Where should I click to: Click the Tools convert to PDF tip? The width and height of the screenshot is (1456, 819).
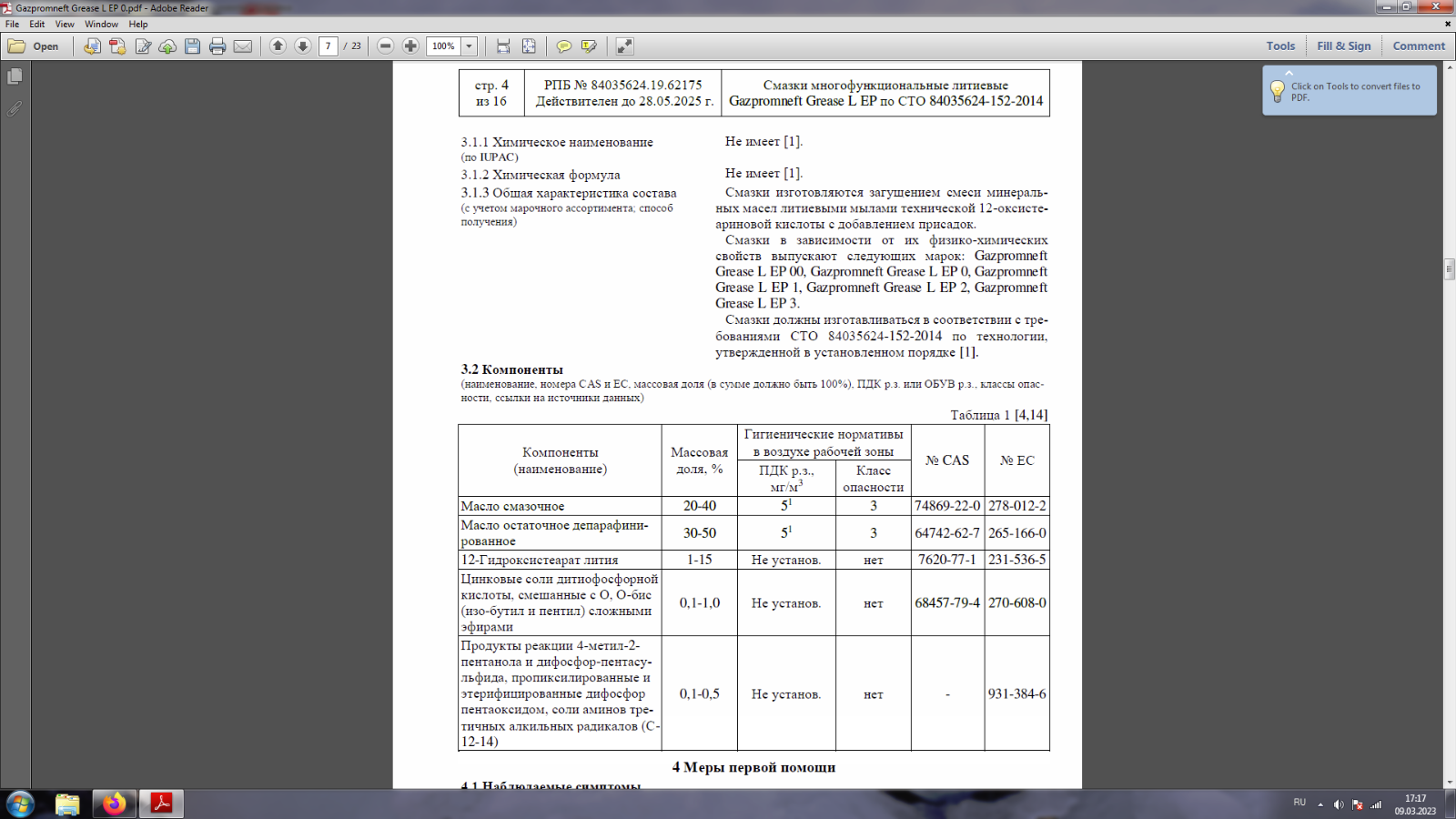[1350, 91]
